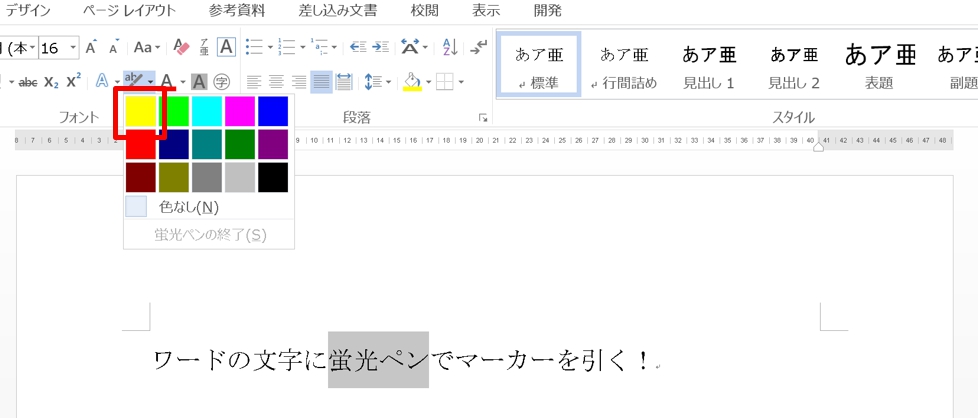Image resolution: width=978 pixels, height=418 pixels.
Task: Switch to the 表示 tab
Action: [x=486, y=11]
